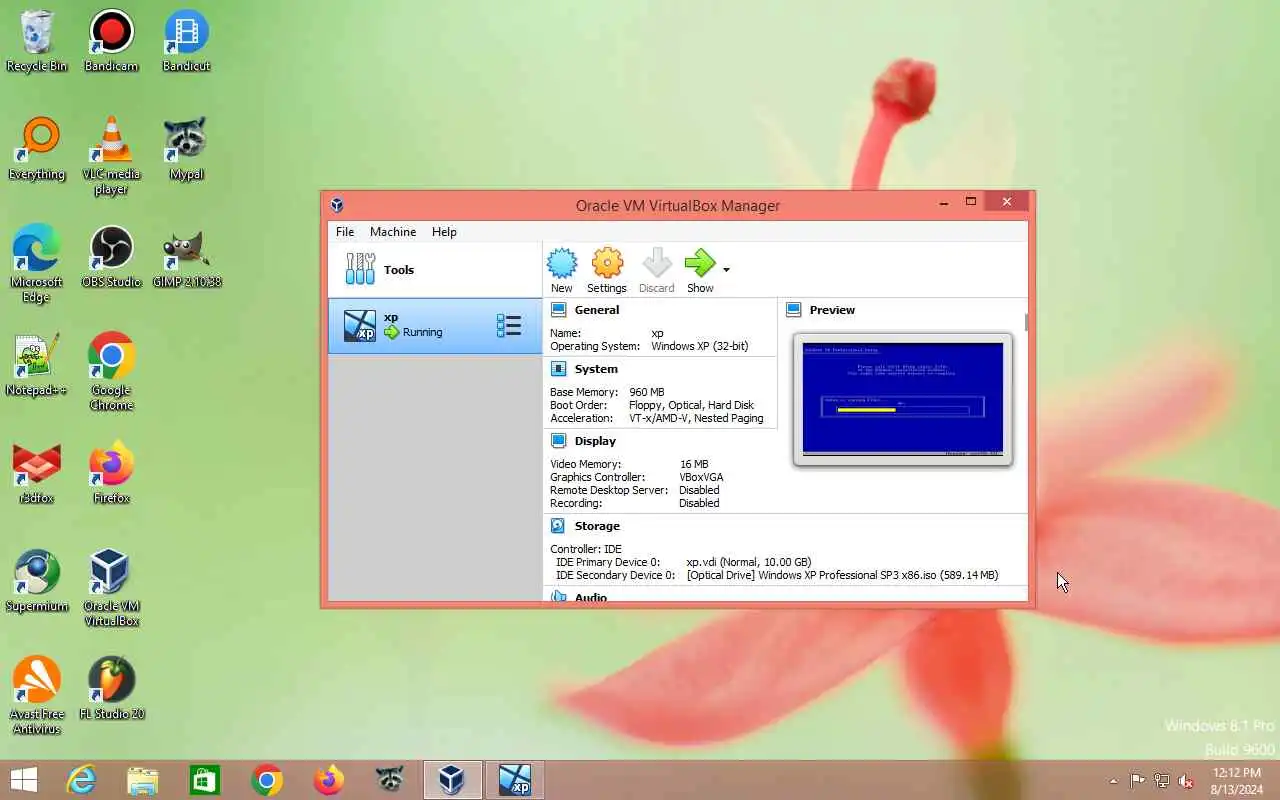Click 'Floppy, Optical, Hard Disk' boot order text
This screenshot has height=800, width=1280.
pyautogui.click(x=691, y=405)
